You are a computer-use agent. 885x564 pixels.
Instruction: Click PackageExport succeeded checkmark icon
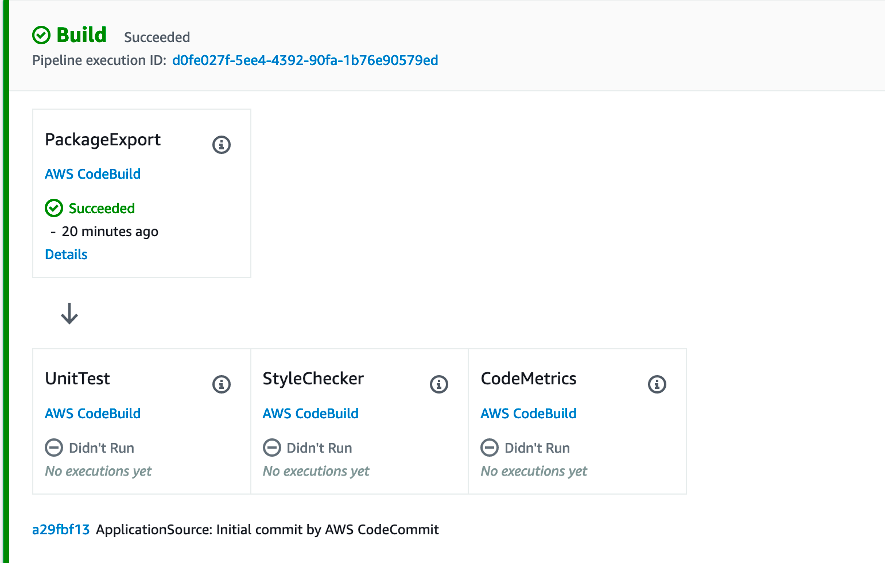[54, 208]
